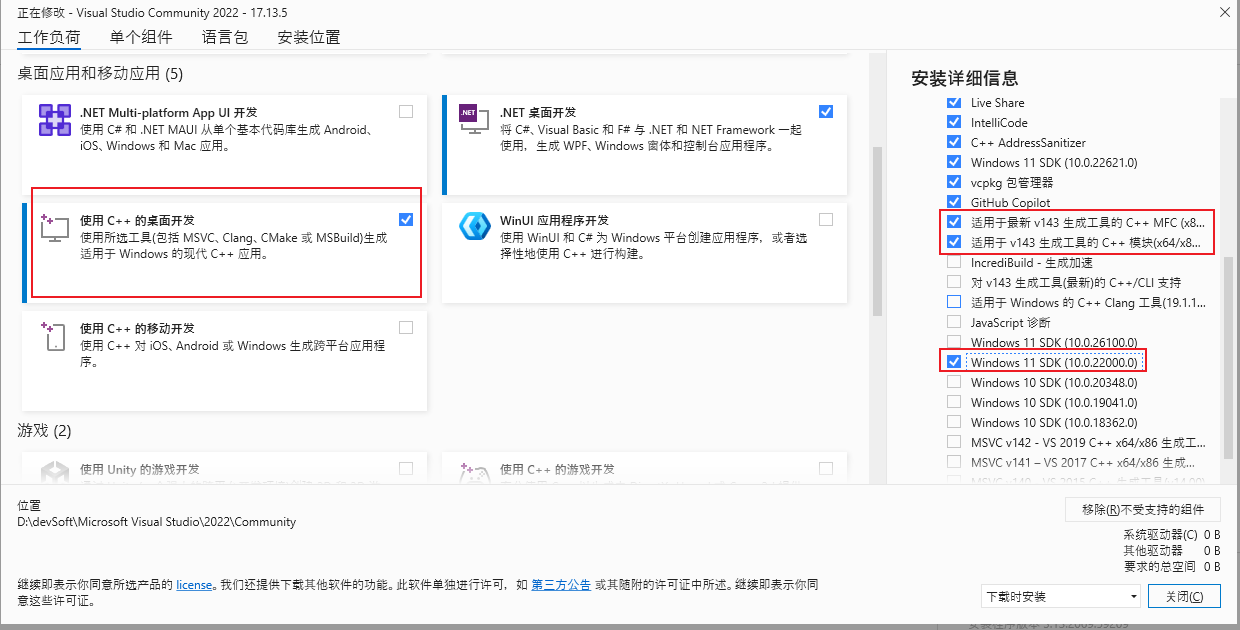Viewport: 1240px width, 630px height.
Task: Check Windows 10 SDK (10.0.19041.0)
Action: coord(954,402)
